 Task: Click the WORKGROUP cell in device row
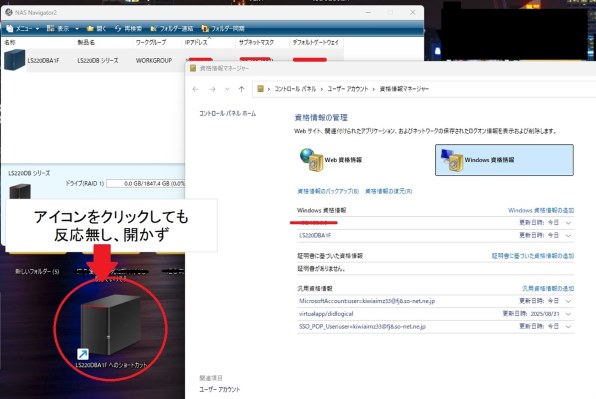pos(154,60)
